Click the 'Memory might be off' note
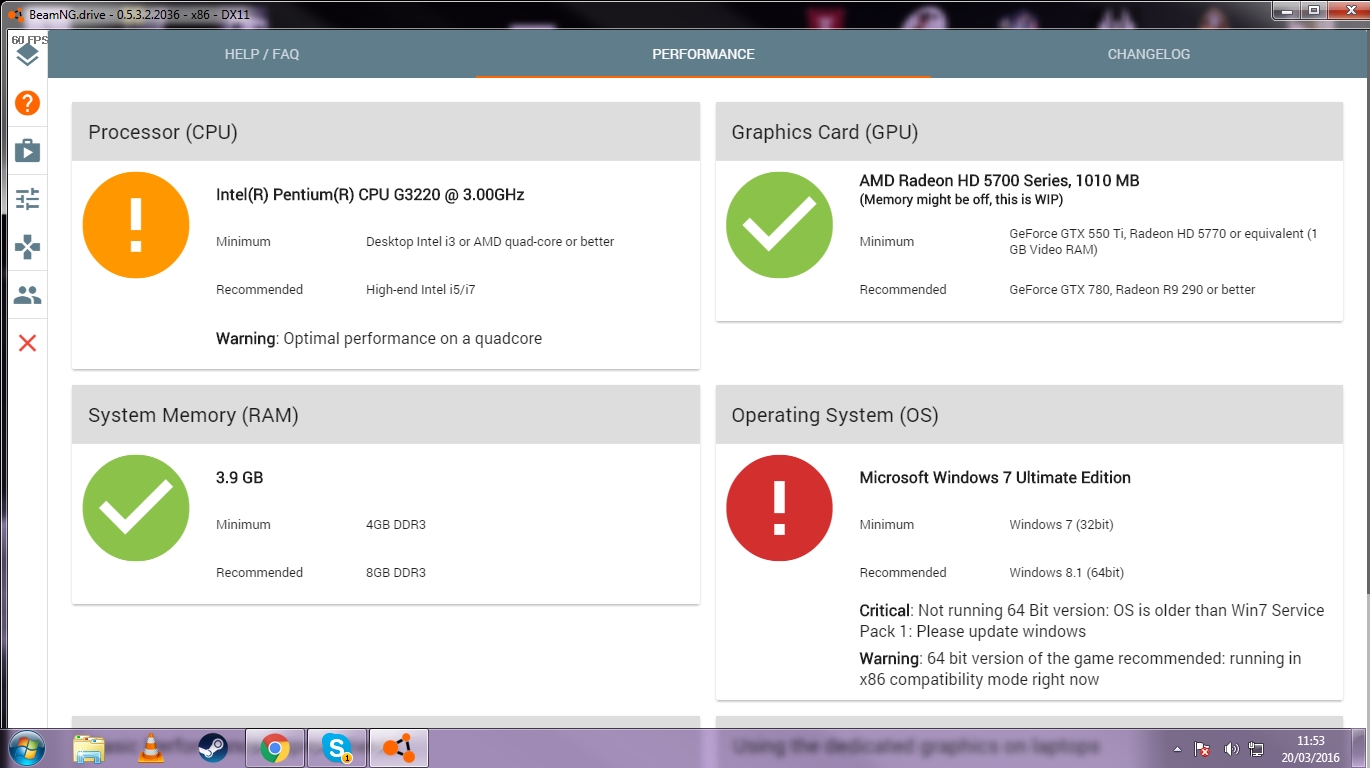 (961, 200)
